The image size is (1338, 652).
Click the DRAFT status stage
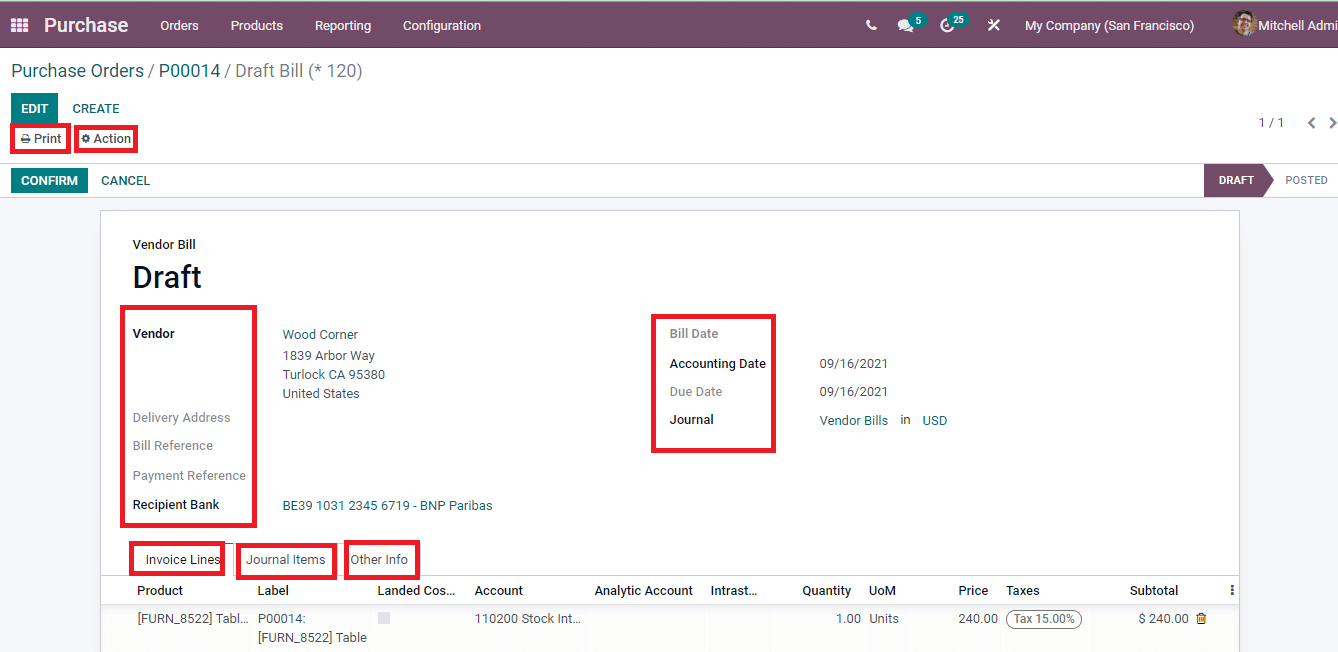pos(1235,181)
